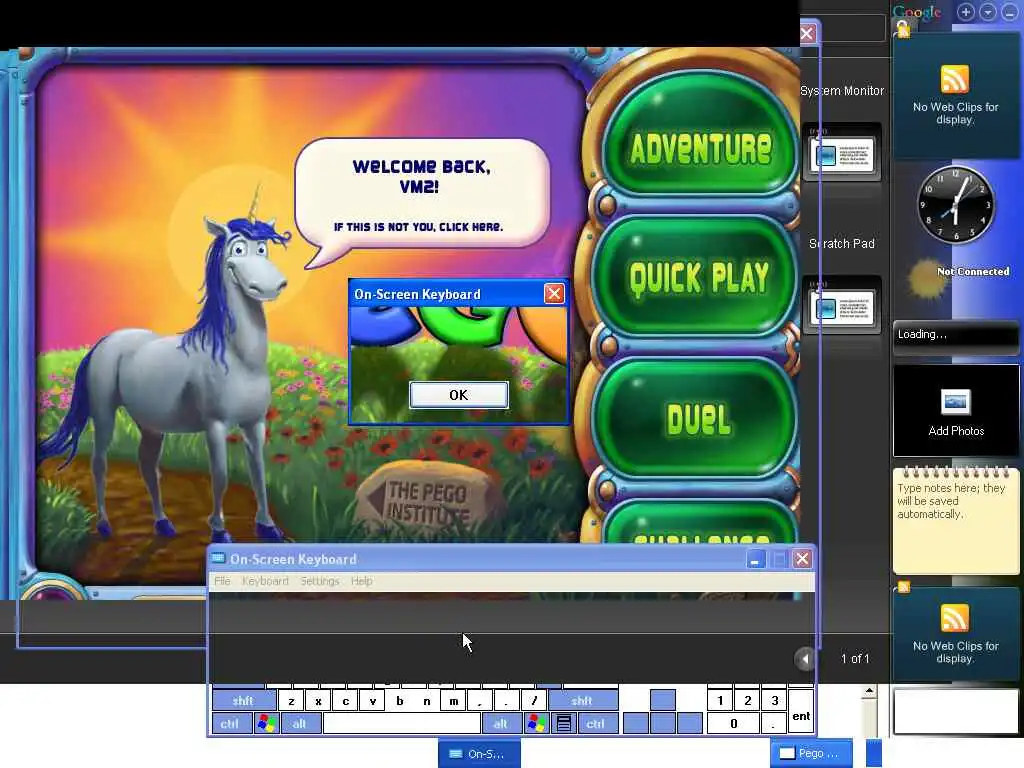Click the 'z' key on the keyboard

pyautogui.click(x=291, y=701)
